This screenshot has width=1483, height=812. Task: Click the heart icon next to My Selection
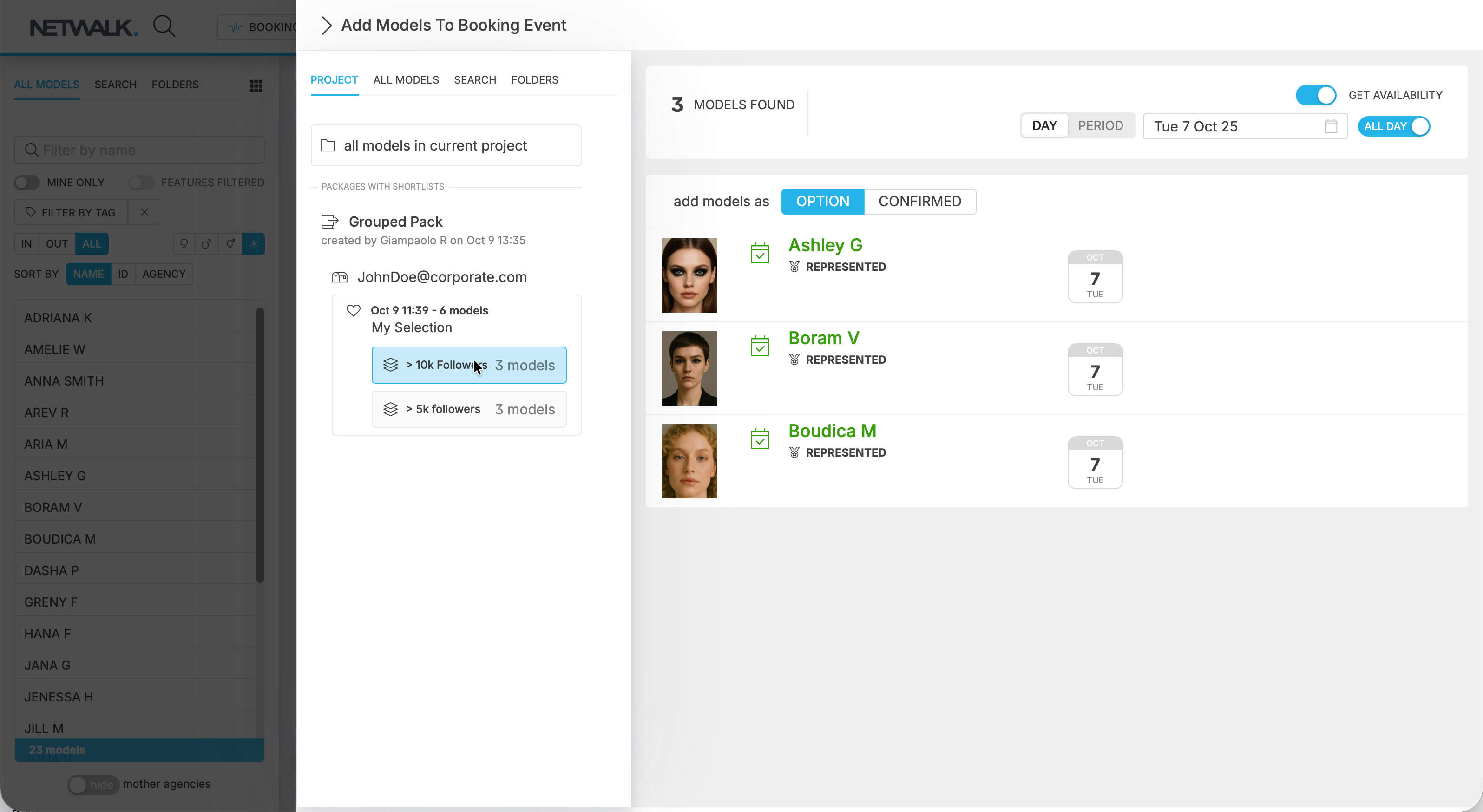coord(354,311)
